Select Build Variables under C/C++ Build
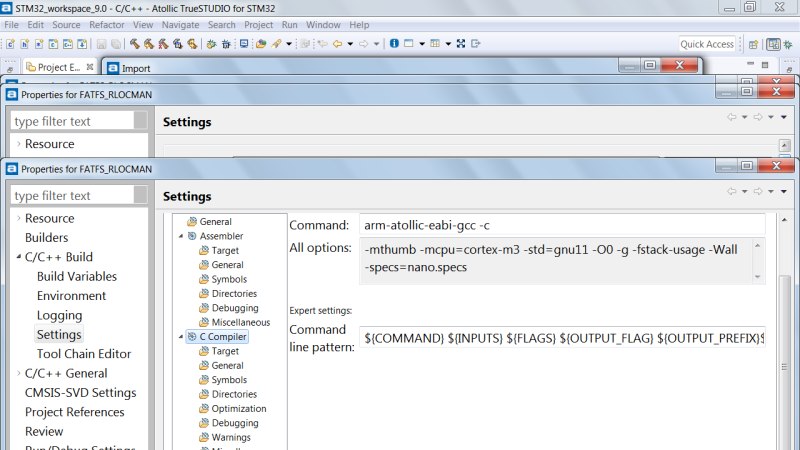This screenshot has height=450, width=800. coord(77,276)
